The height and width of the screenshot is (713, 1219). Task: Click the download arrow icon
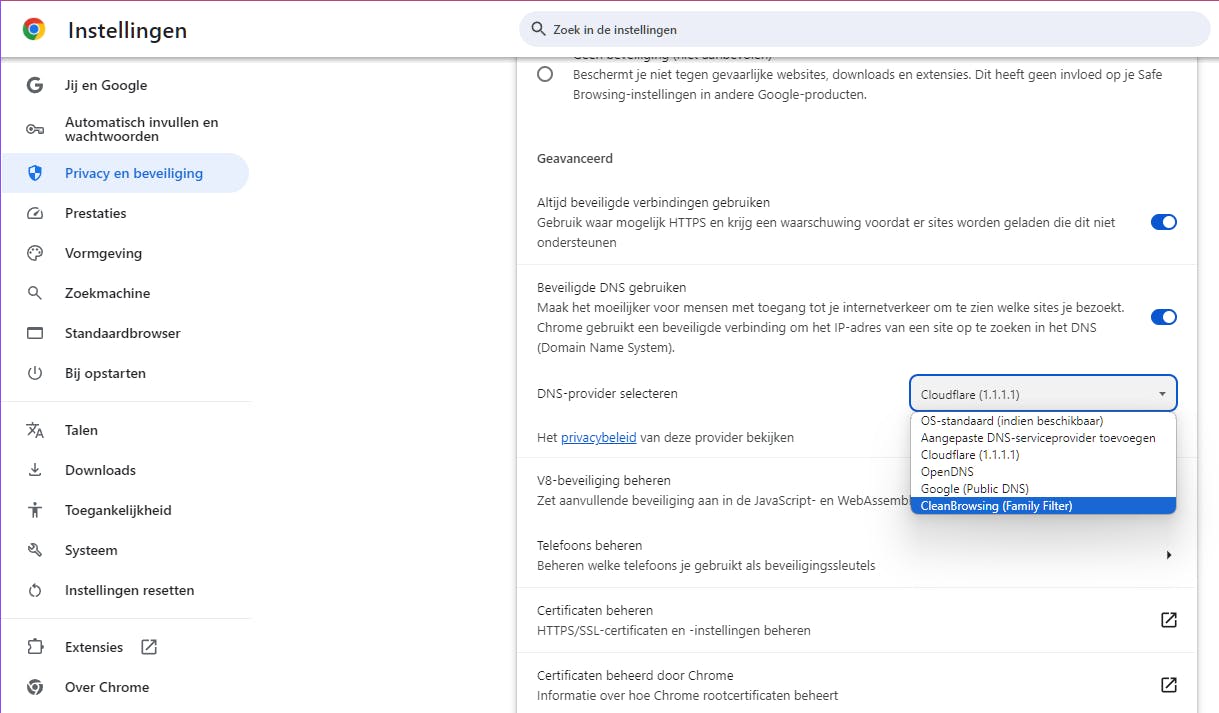(x=35, y=470)
